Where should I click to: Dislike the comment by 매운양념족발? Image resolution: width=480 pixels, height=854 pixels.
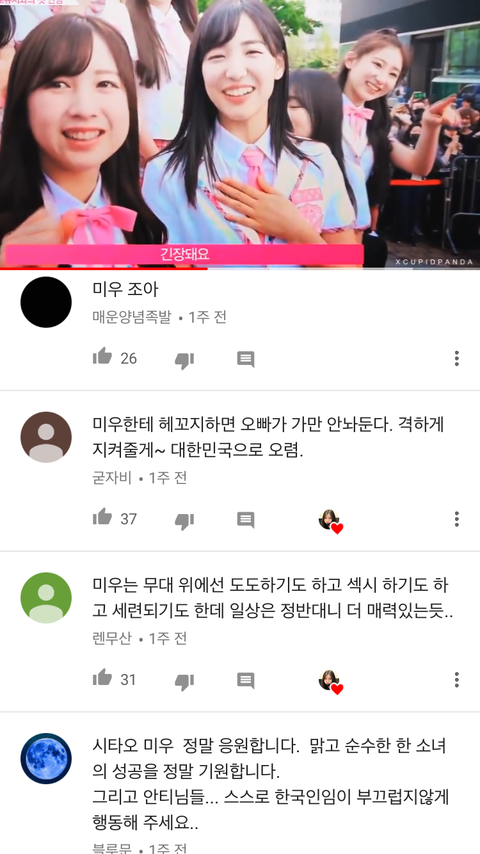coord(184,360)
